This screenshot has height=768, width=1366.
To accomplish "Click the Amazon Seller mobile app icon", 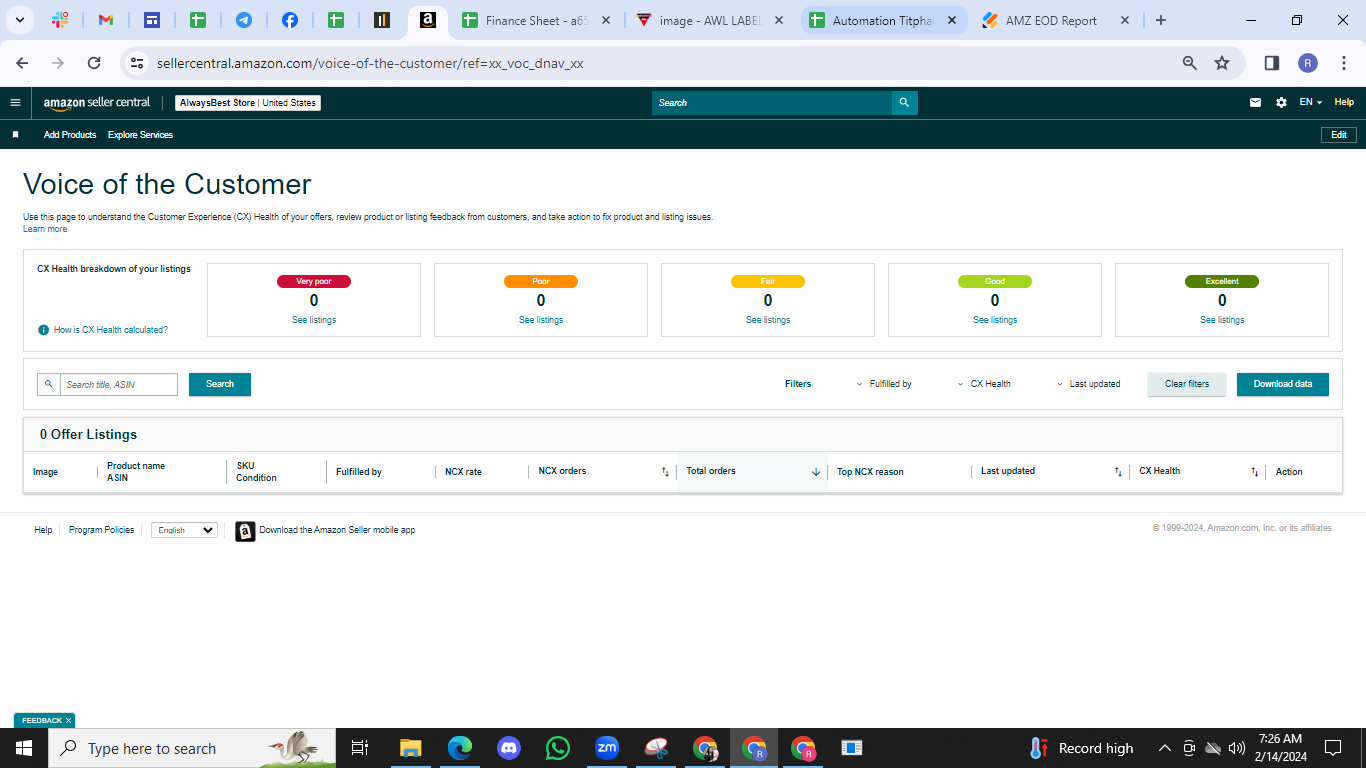I will pos(245,531).
